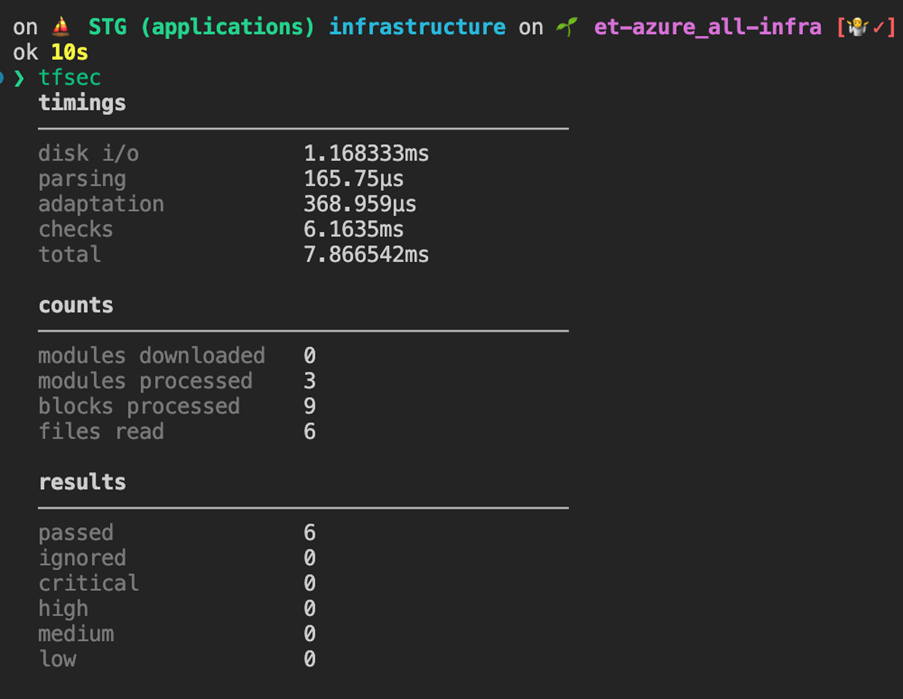This screenshot has width=903, height=699.
Task: Click the passed results value 6
Action: point(310,533)
